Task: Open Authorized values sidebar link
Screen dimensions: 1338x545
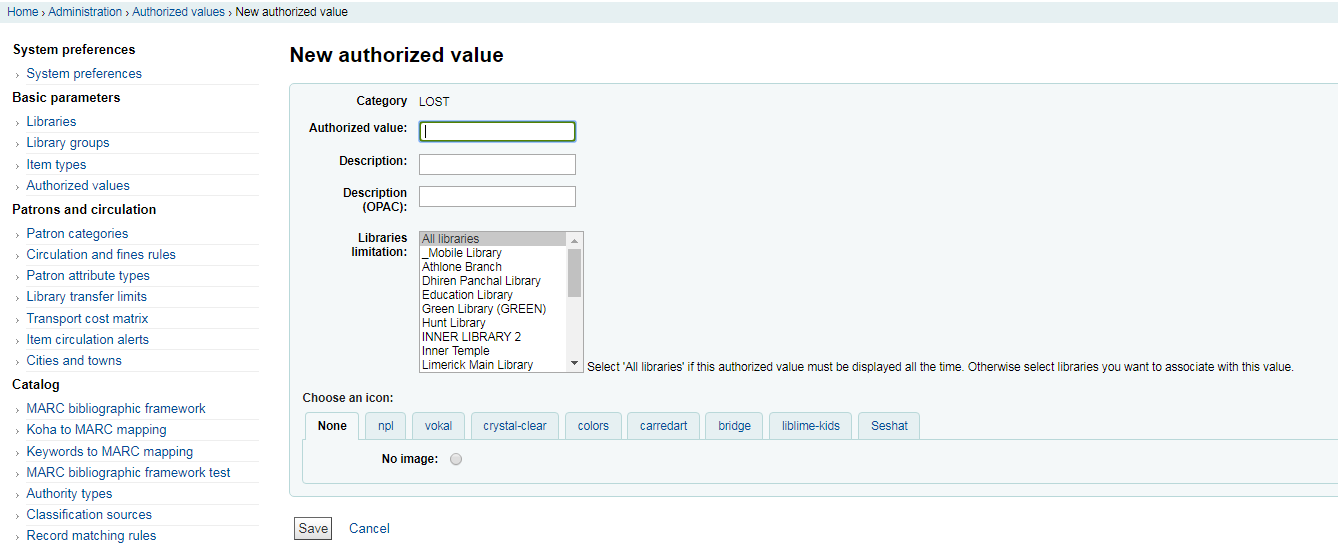Action: [78, 186]
